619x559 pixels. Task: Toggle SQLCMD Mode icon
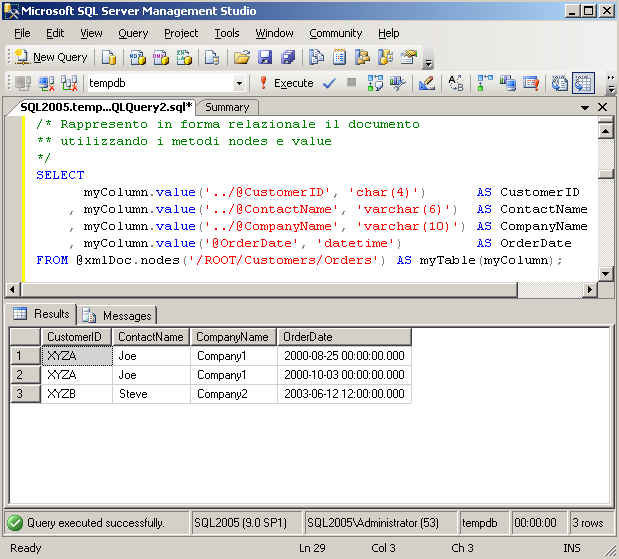click(531, 83)
